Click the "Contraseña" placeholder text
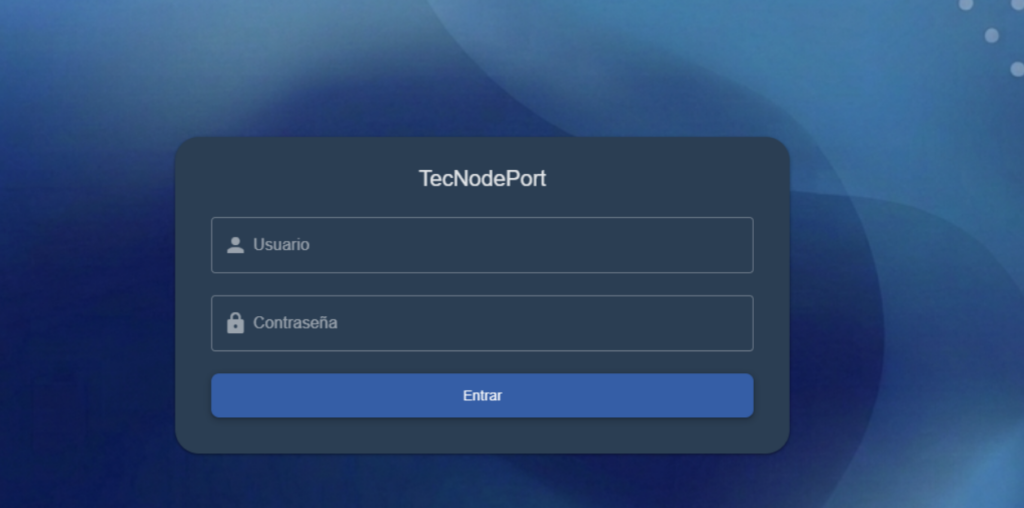The height and width of the screenshot is (508, 1024). (295, 323)
